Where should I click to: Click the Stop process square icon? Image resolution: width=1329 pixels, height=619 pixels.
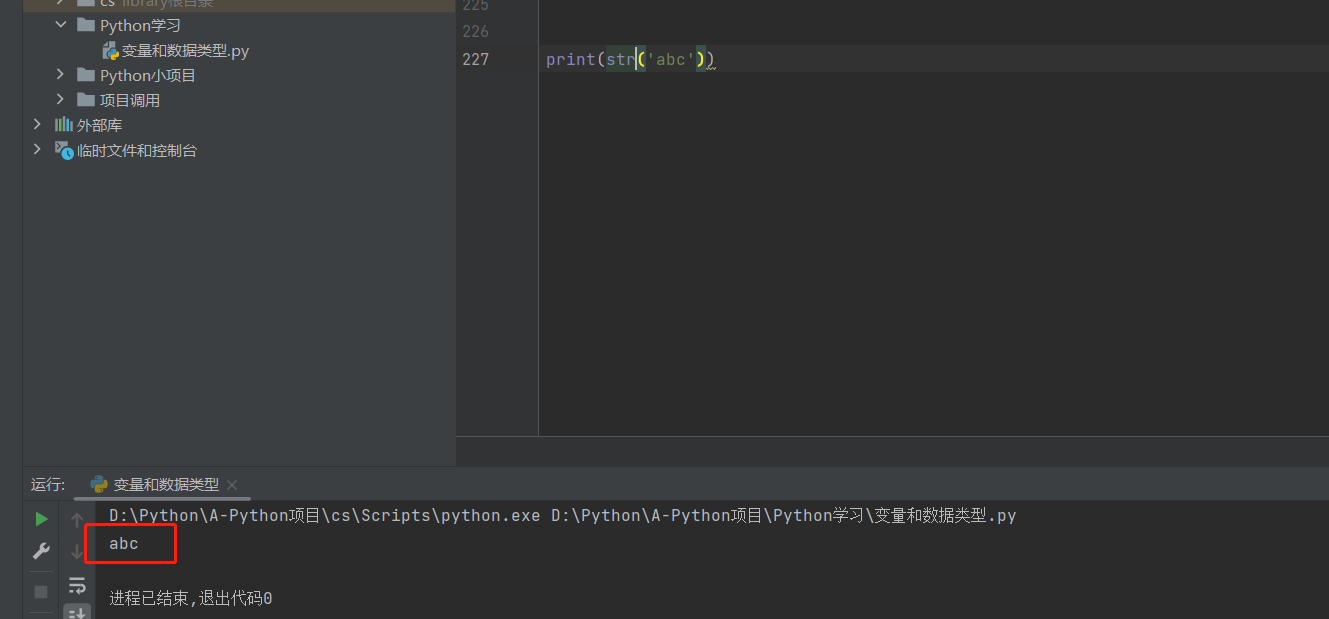[41, 591]
